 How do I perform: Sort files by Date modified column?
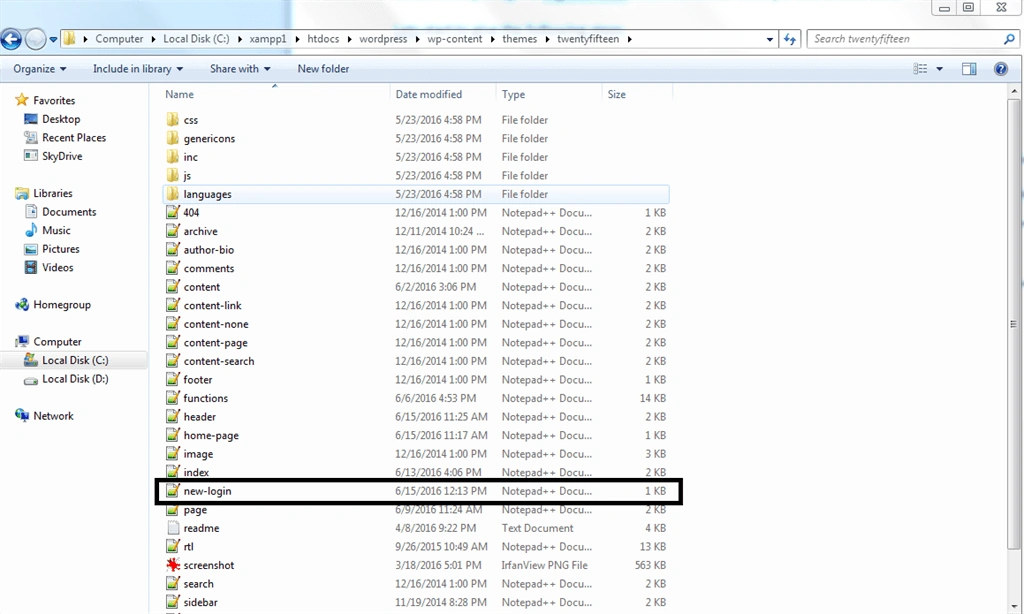click(428, 94)
